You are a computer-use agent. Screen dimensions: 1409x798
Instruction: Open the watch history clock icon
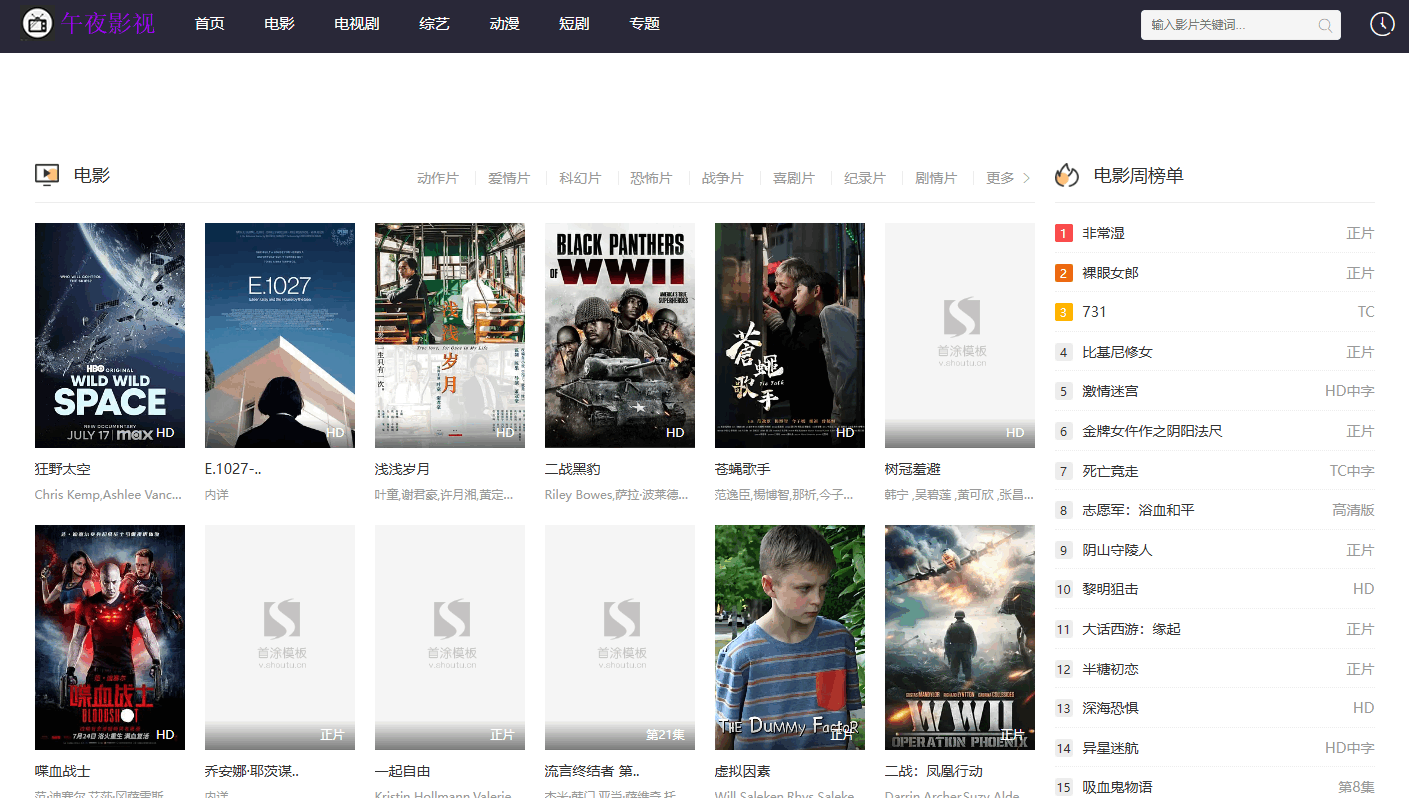(x=1382, y=24)
